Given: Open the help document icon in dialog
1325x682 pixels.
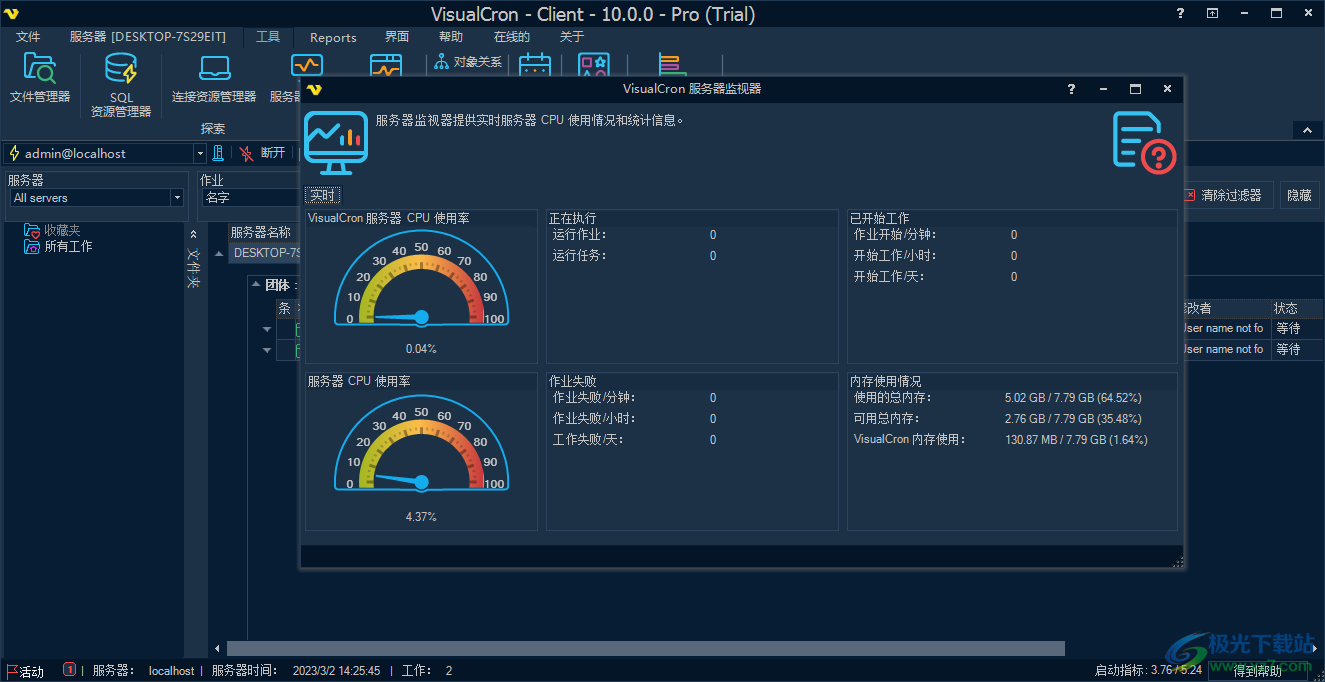Looking at the screenshot, I should tap(1143, 141).
